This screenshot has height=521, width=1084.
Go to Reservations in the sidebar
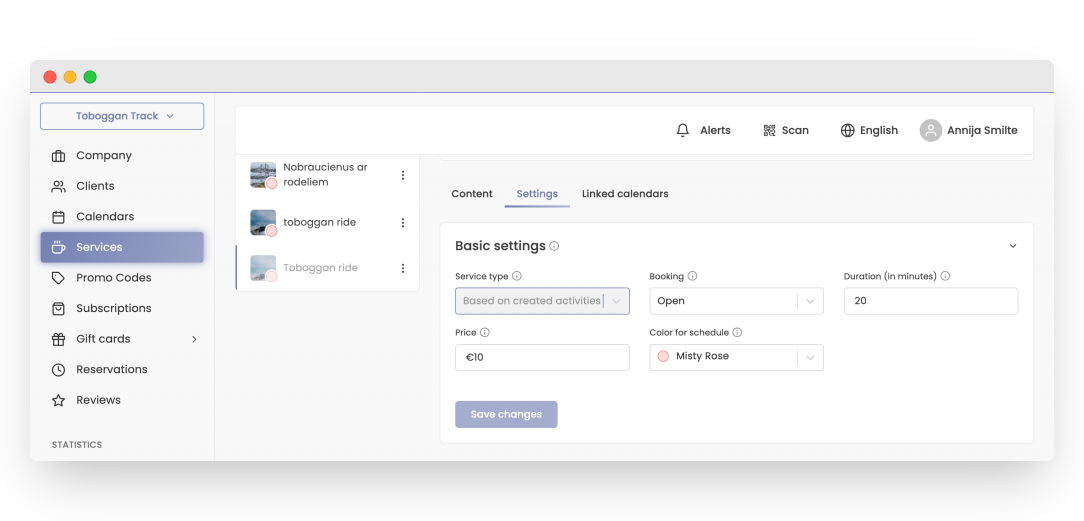[x=111, y=369]
